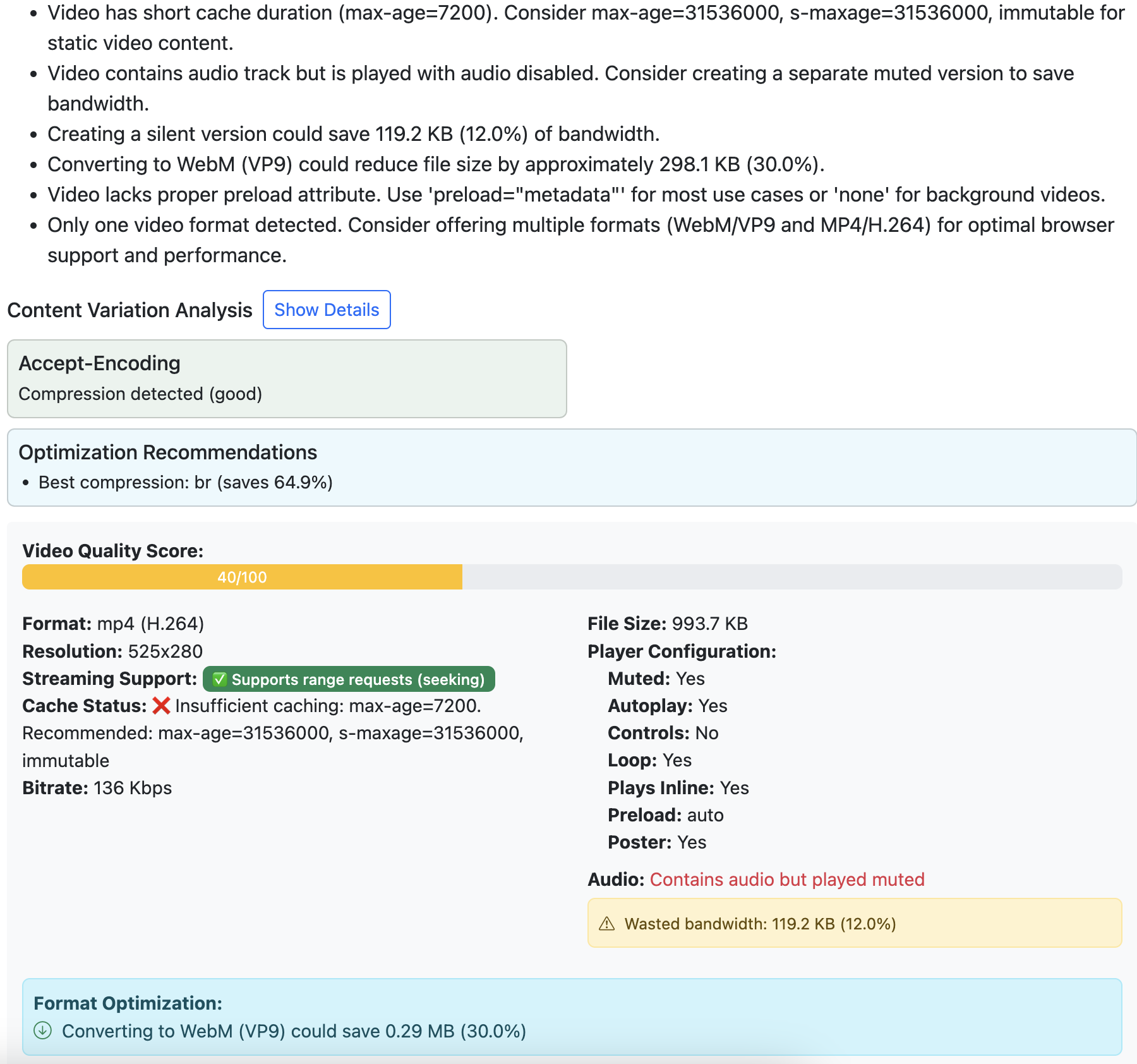
Task: Collapse the Format Optimization panel
Action: 128,1003
